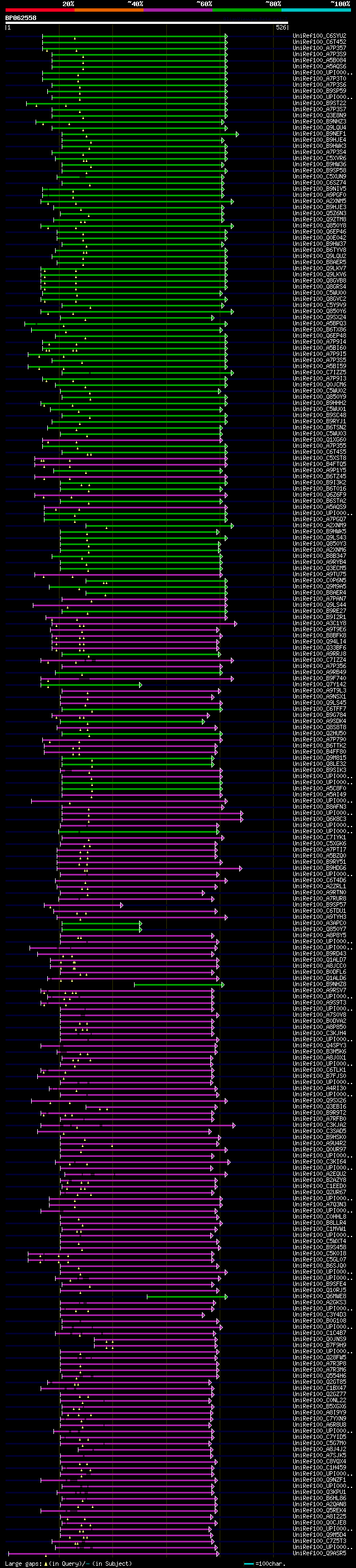Select the UniRef100_A5C8F0 label
This screenshot has height=1568, width=356.
pos(319,789)
